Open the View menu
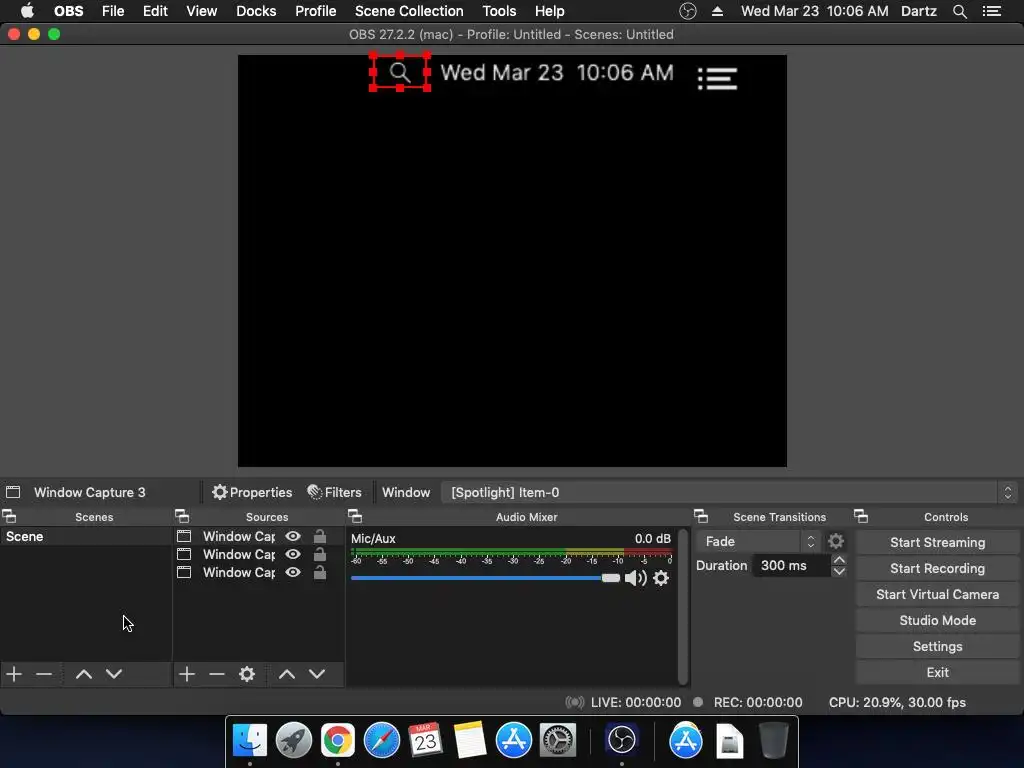The height and width of the screenshot is (768, 1024). click(201, 11)
